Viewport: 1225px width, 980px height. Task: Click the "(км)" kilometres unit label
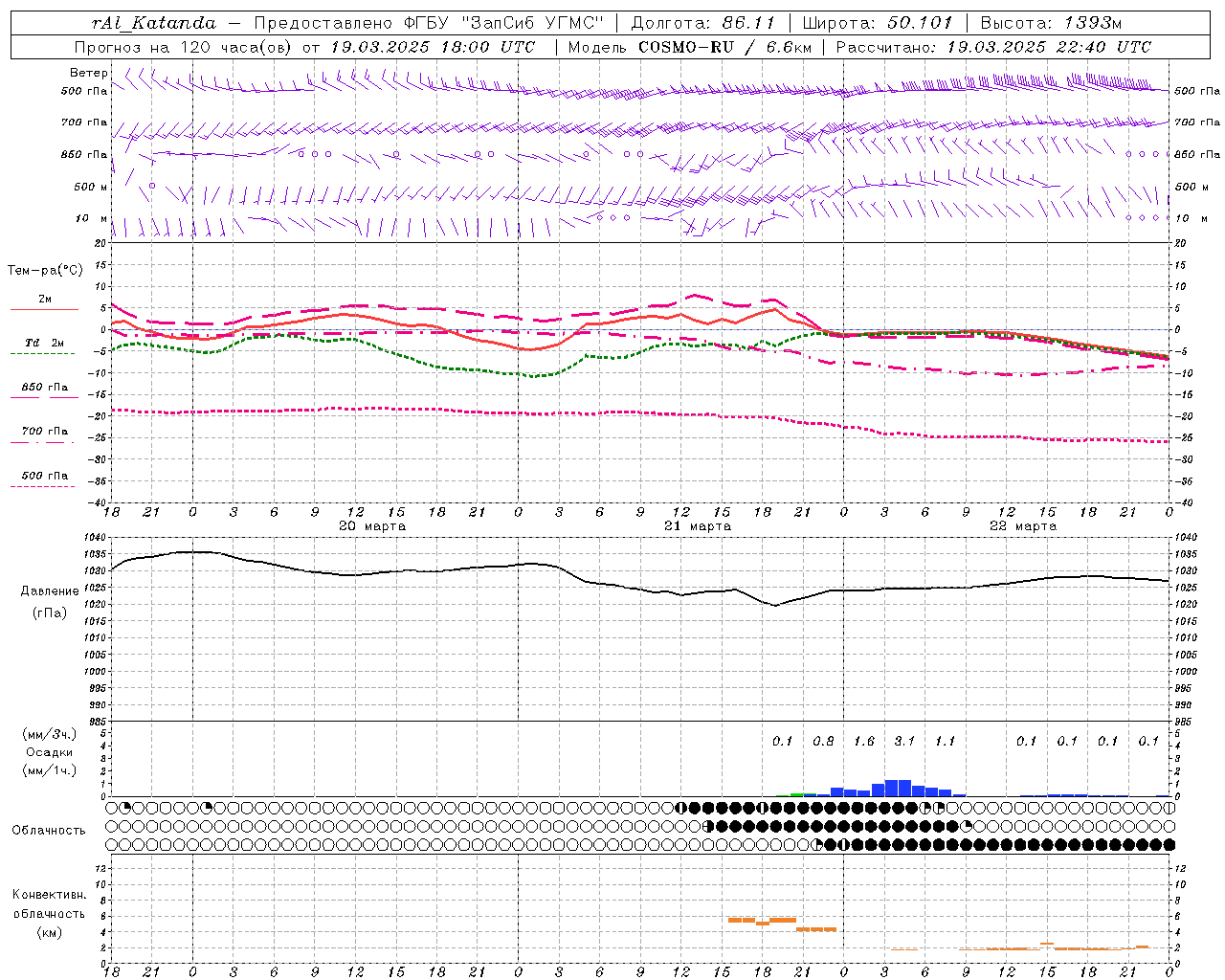49,933
